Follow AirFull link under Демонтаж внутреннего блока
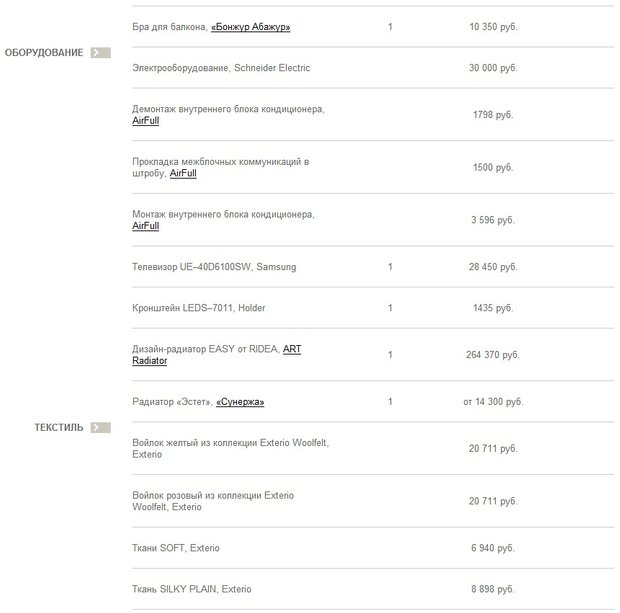 [x=145, y=121]
